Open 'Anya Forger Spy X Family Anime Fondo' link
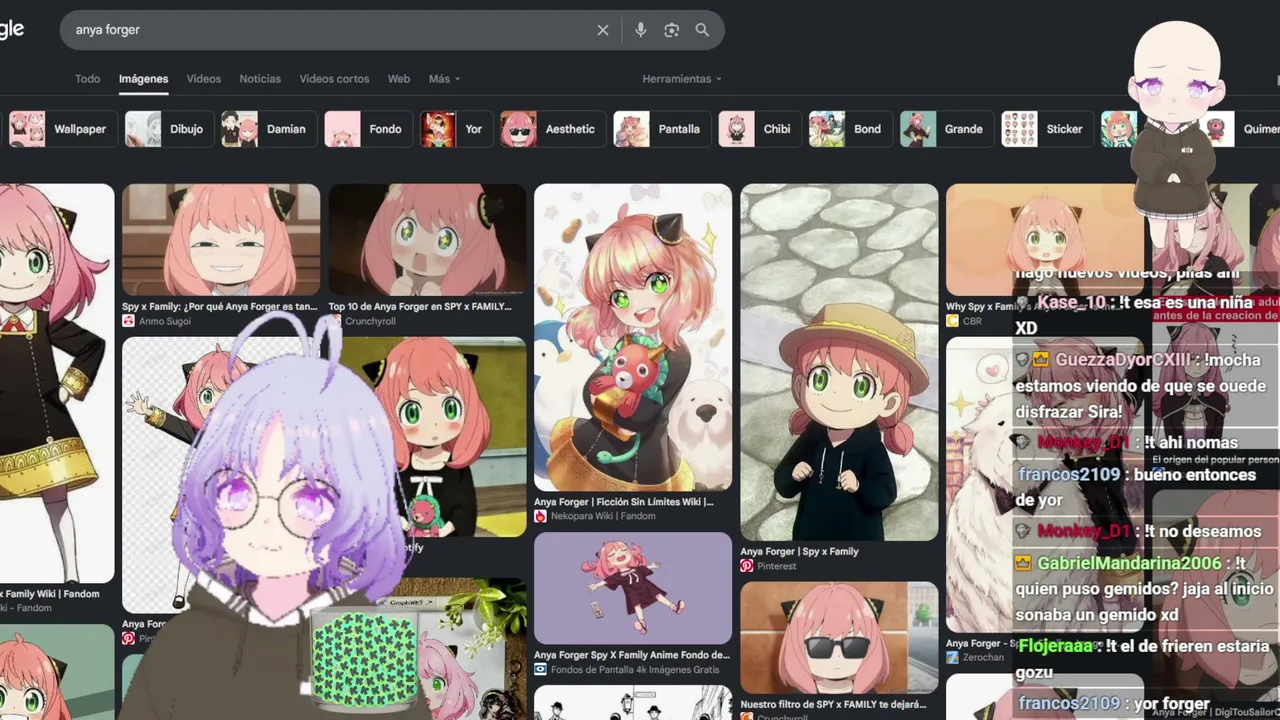This screenshot has width=1280, height=720. pos(632,656)
